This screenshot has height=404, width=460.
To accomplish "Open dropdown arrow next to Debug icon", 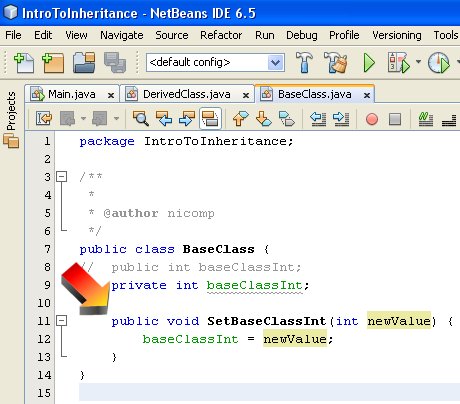I will (418, 62).
